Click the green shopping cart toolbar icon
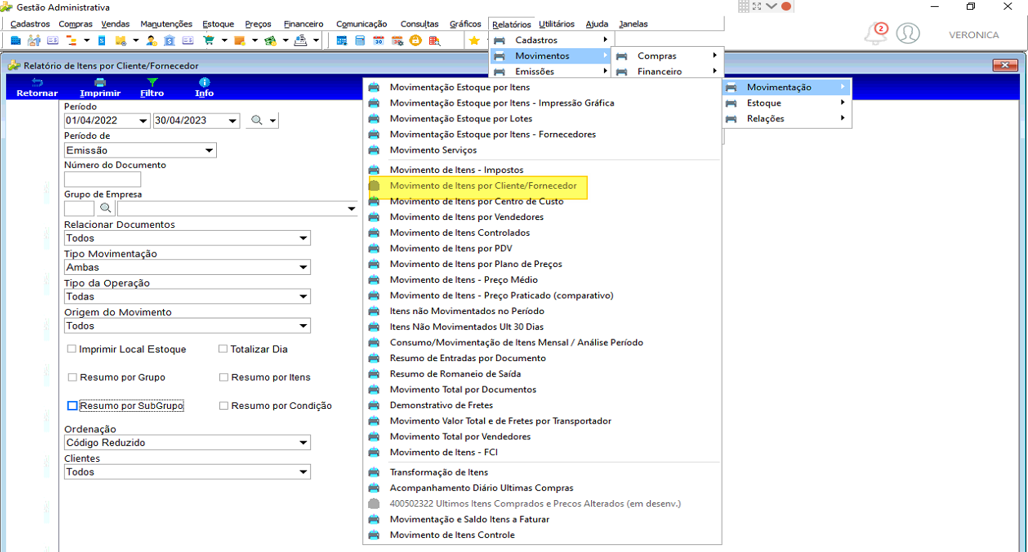This screenshot has height=552, width=1028. point(209,41)
